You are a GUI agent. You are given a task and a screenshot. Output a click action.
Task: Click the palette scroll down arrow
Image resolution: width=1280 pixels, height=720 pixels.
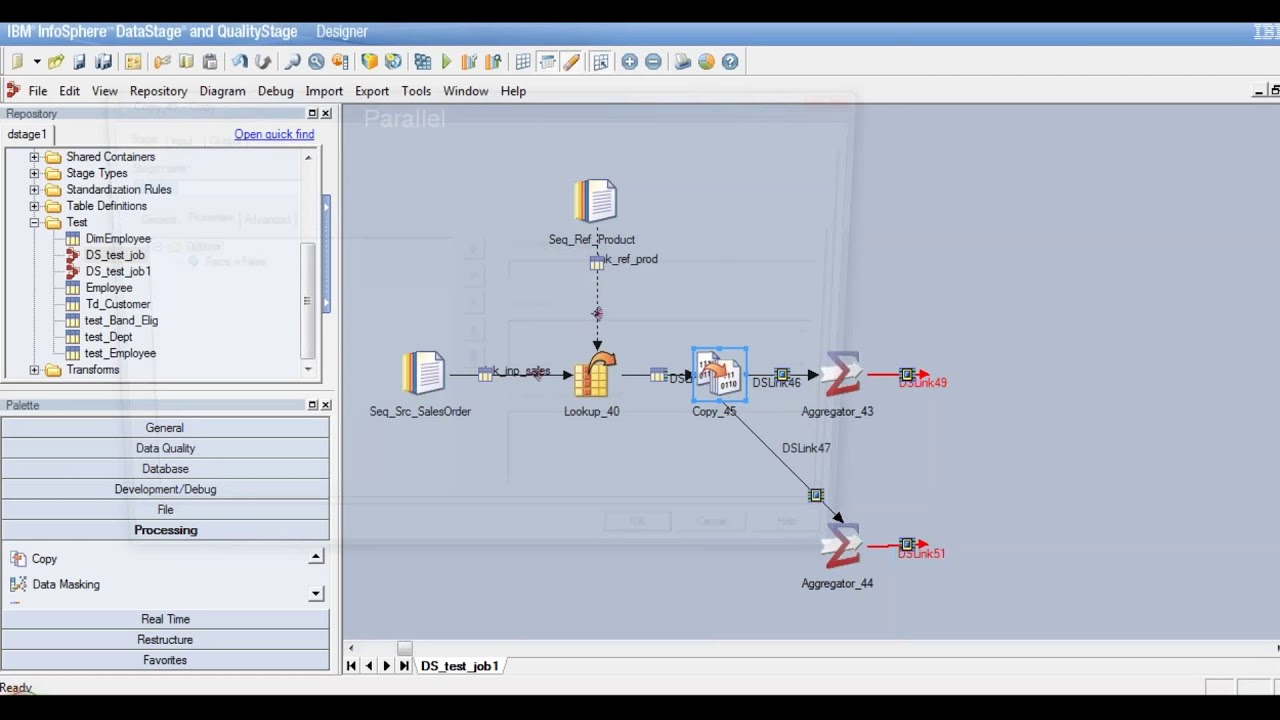coord(316,594)
